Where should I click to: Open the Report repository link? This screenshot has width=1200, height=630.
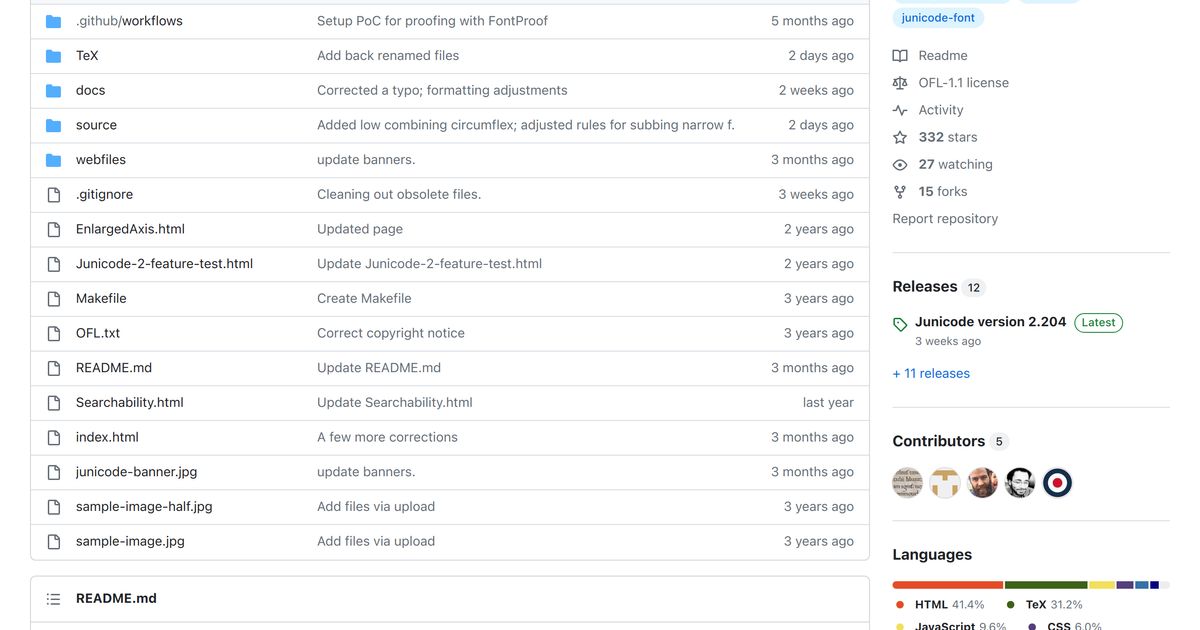tap(944, 218)
